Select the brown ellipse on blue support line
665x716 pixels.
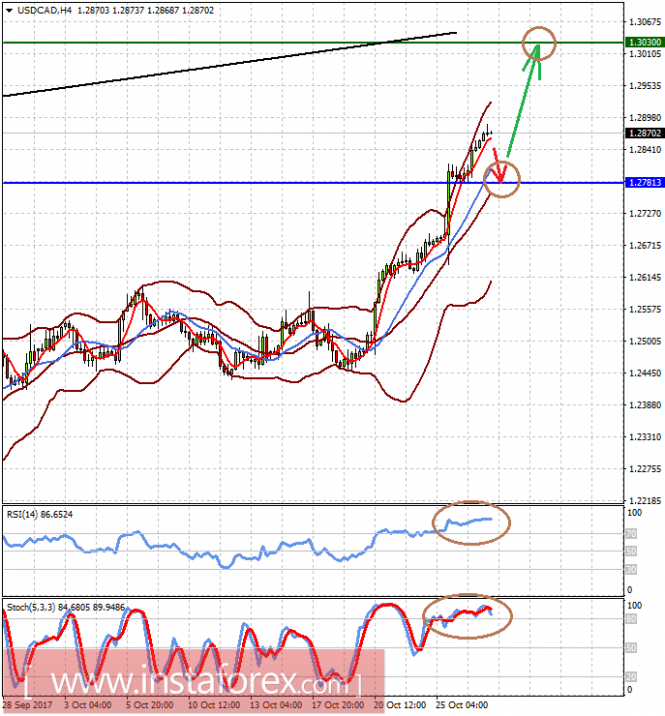[x=501, y=178]
